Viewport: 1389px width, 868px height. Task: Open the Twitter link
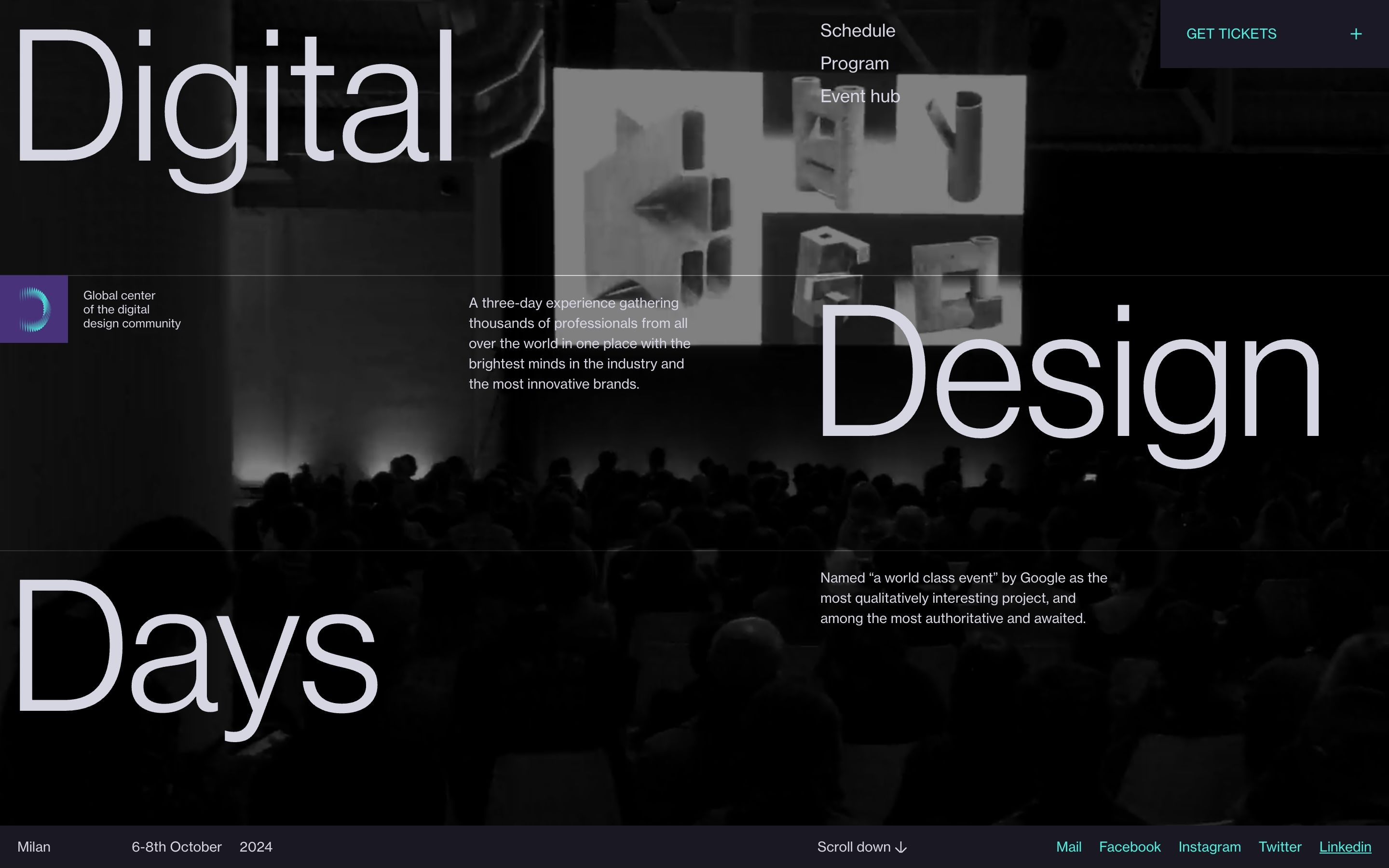point(1280,847)
